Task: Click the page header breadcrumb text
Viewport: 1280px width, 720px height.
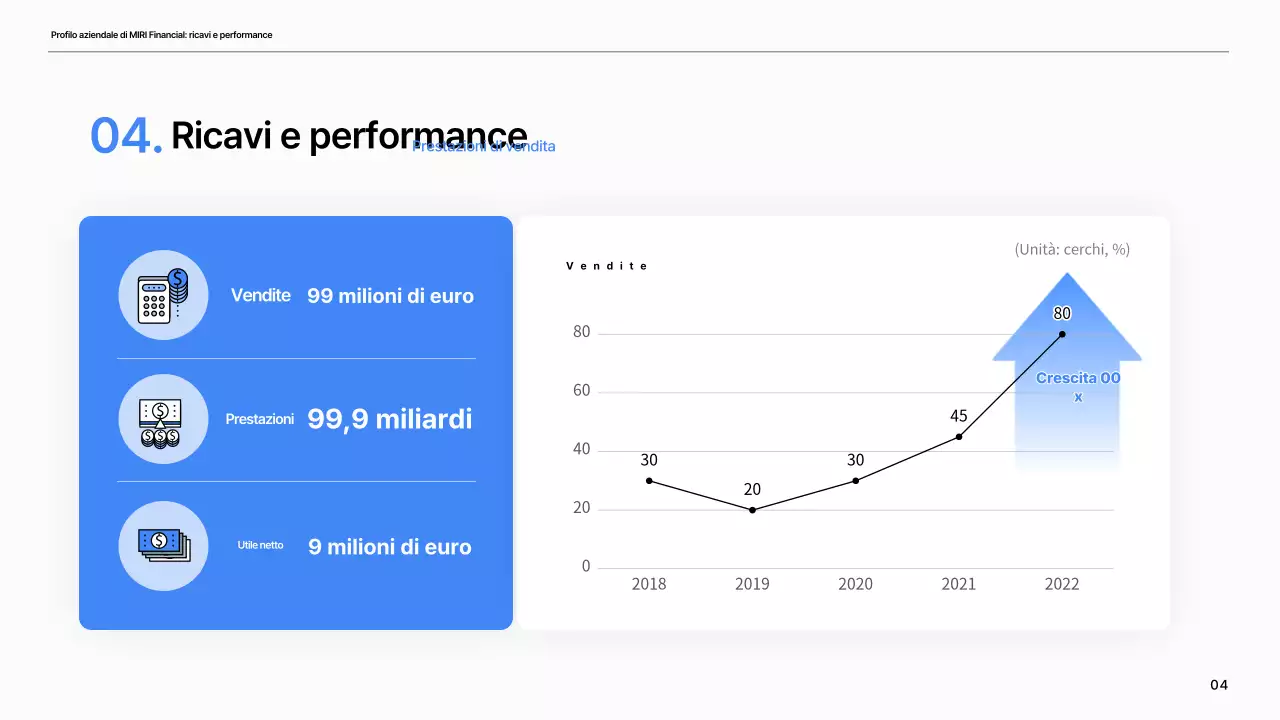Action: pyautogui.click(x=162, y=35)
